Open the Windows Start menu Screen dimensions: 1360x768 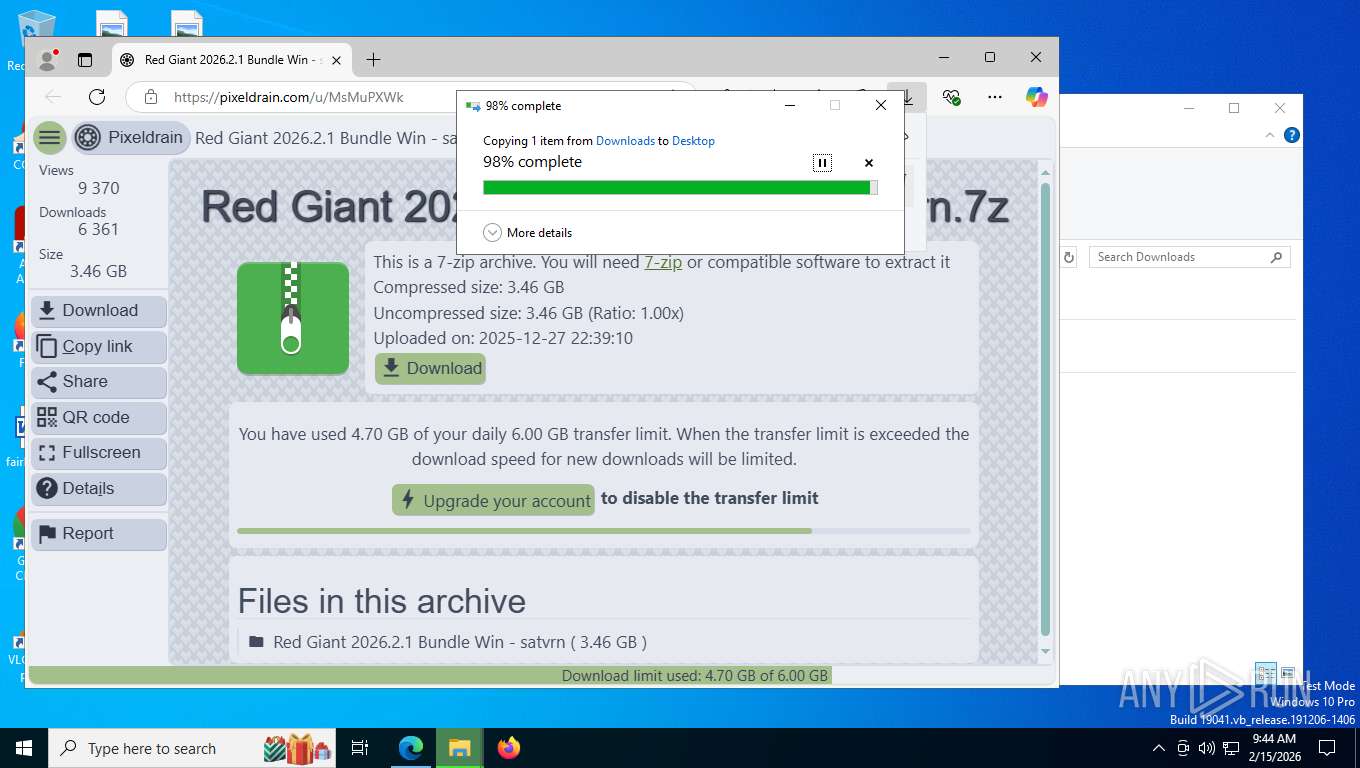tap(24, 748)
